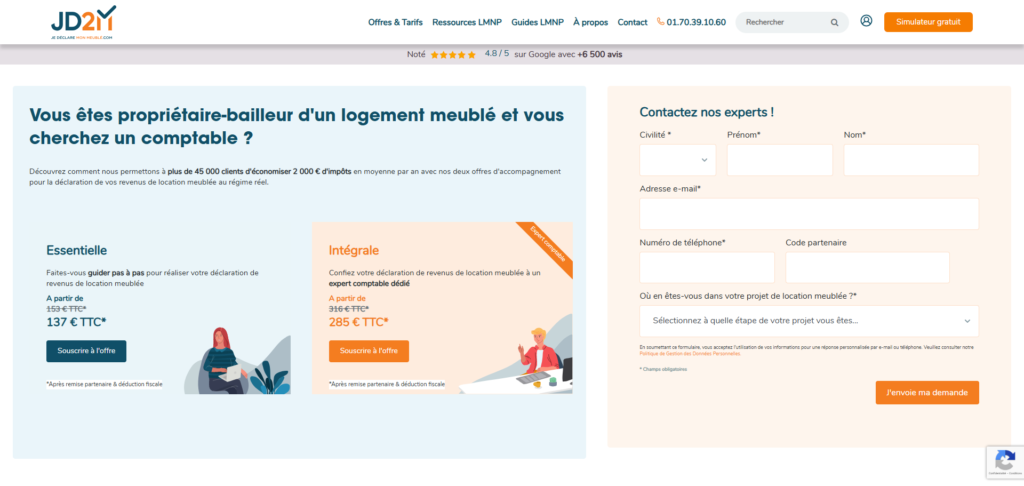This screenshot has height=486, width=1024.
Task: Click the JD2M logo
Action: (83, 22)
